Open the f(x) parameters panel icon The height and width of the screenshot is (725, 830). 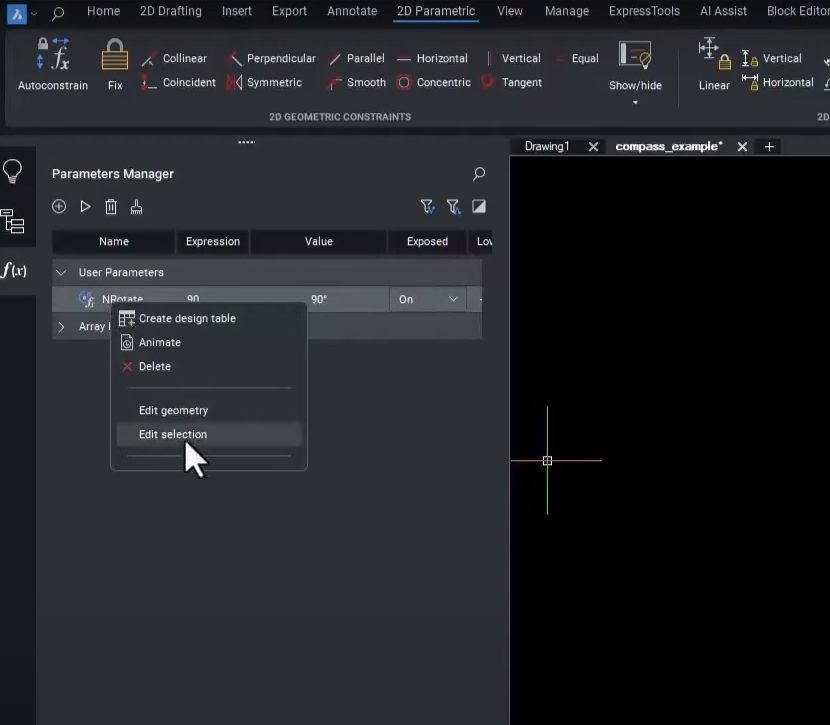16,268
